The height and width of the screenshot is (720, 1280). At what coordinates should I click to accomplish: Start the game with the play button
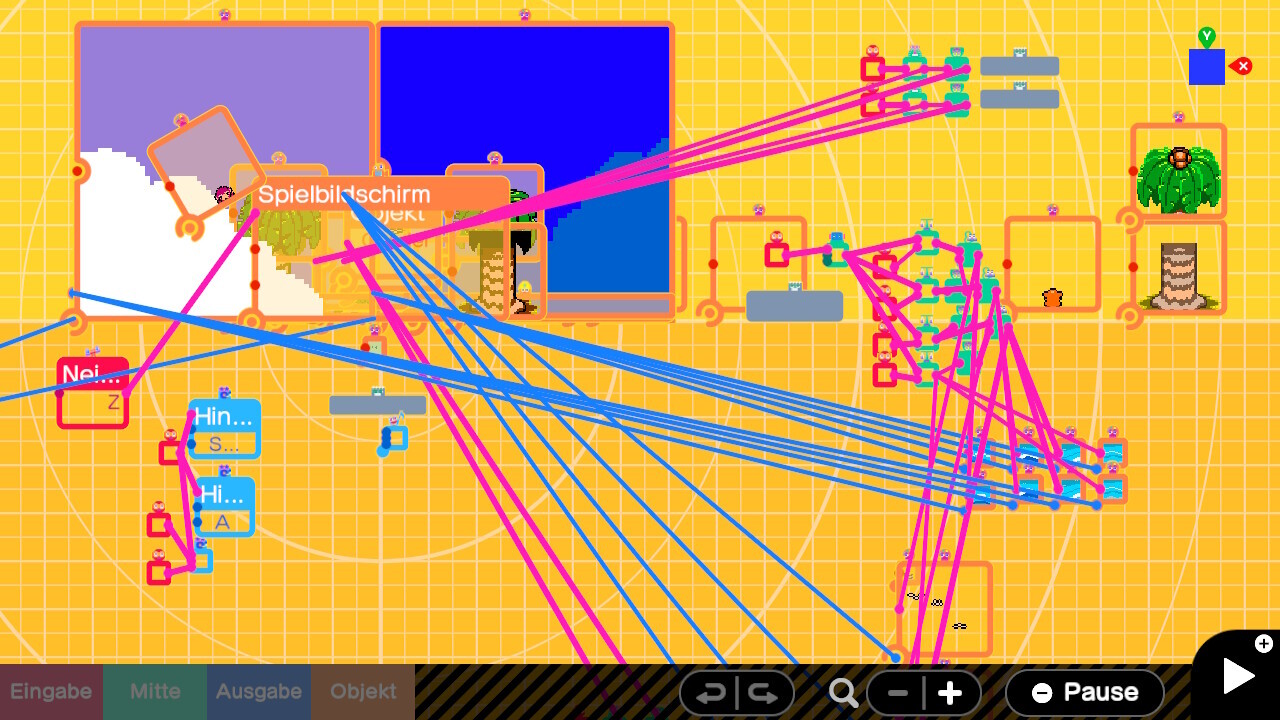tap(1238, 676)
